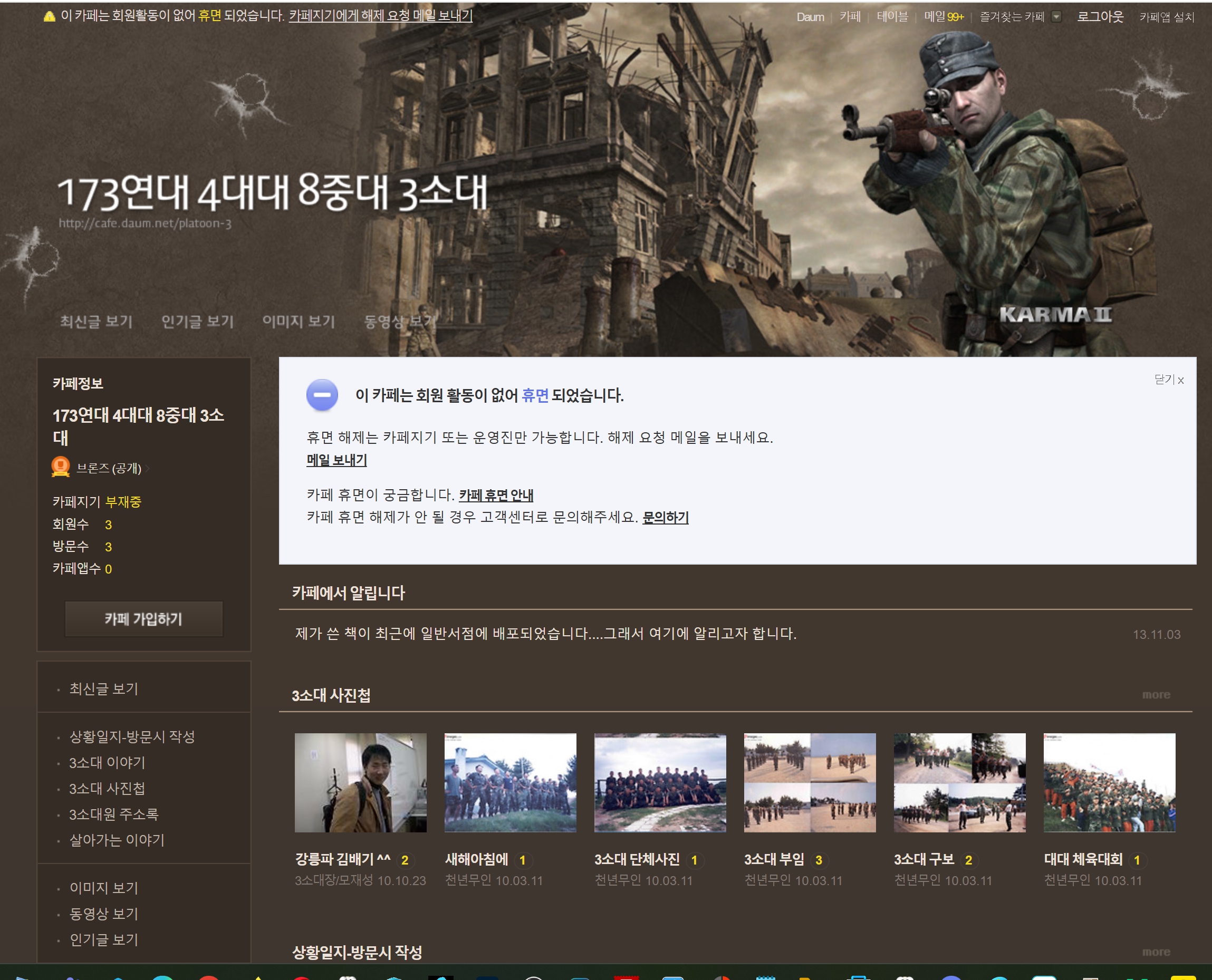Select 3소대원 주소록 in the sidebar
1212x980 pixels.
coord(113,814)
